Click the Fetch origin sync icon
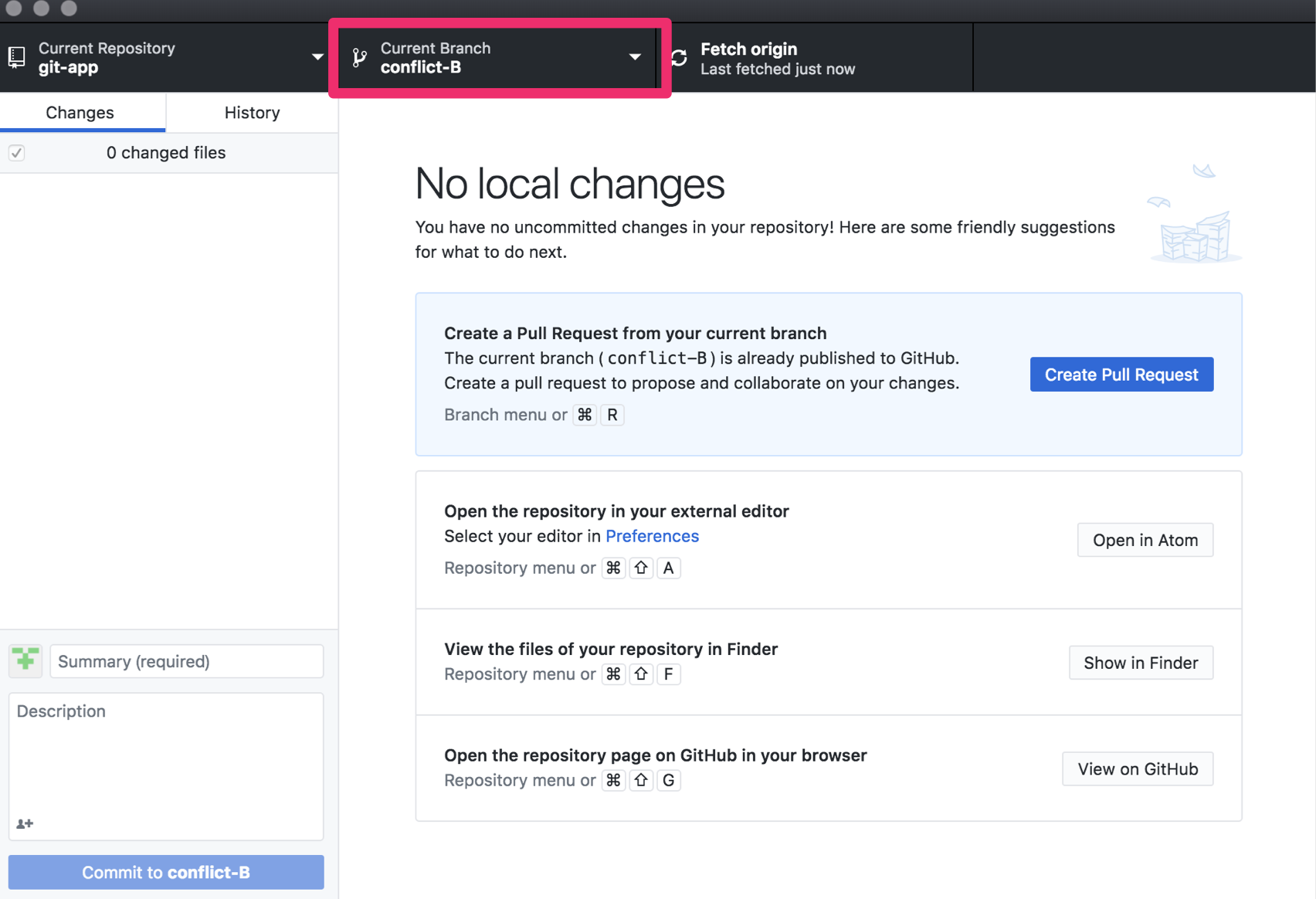The height and width of the screenshot is (899, 1316). click(x=680, y=58)
